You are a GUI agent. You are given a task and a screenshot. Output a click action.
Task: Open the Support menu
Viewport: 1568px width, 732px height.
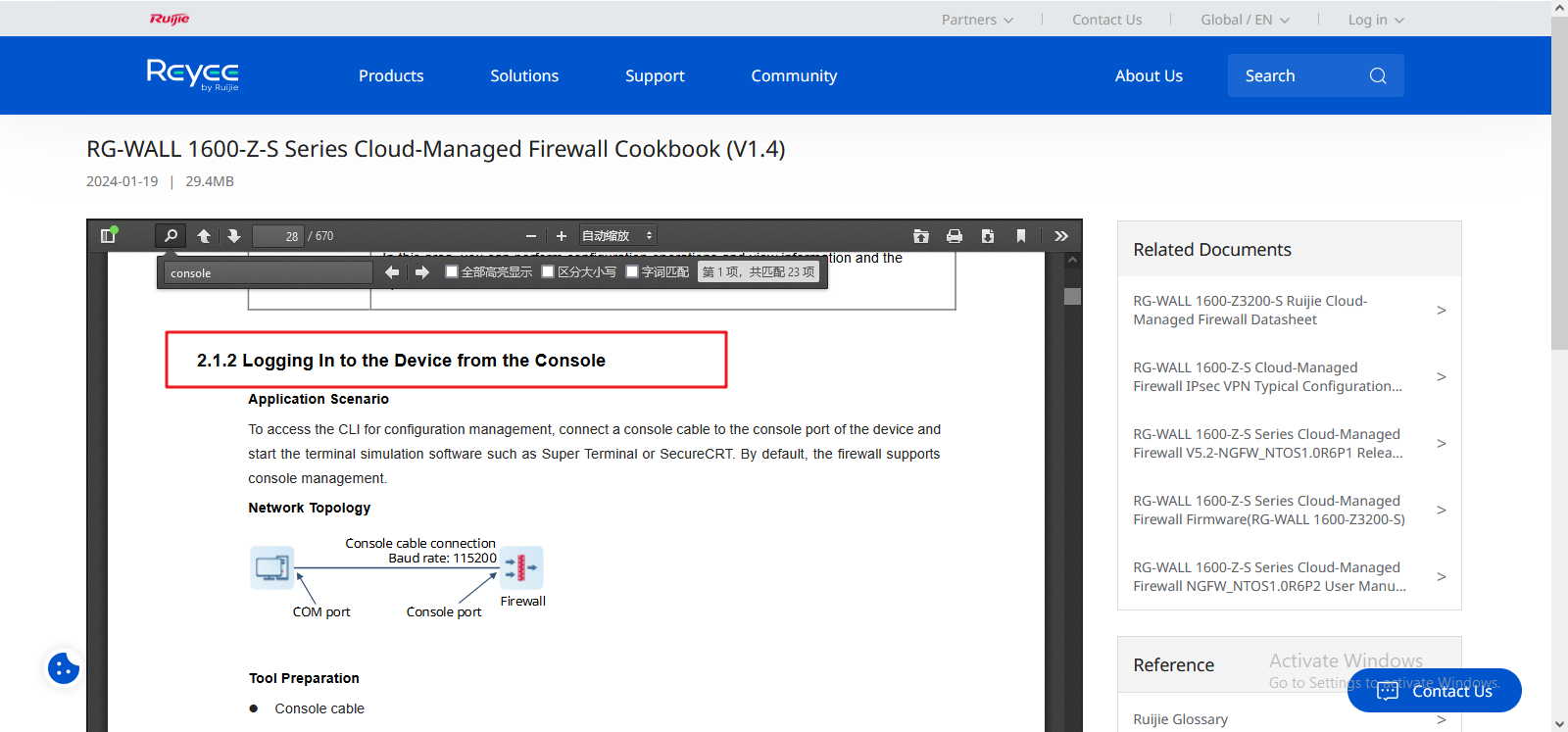pos(655,75)
